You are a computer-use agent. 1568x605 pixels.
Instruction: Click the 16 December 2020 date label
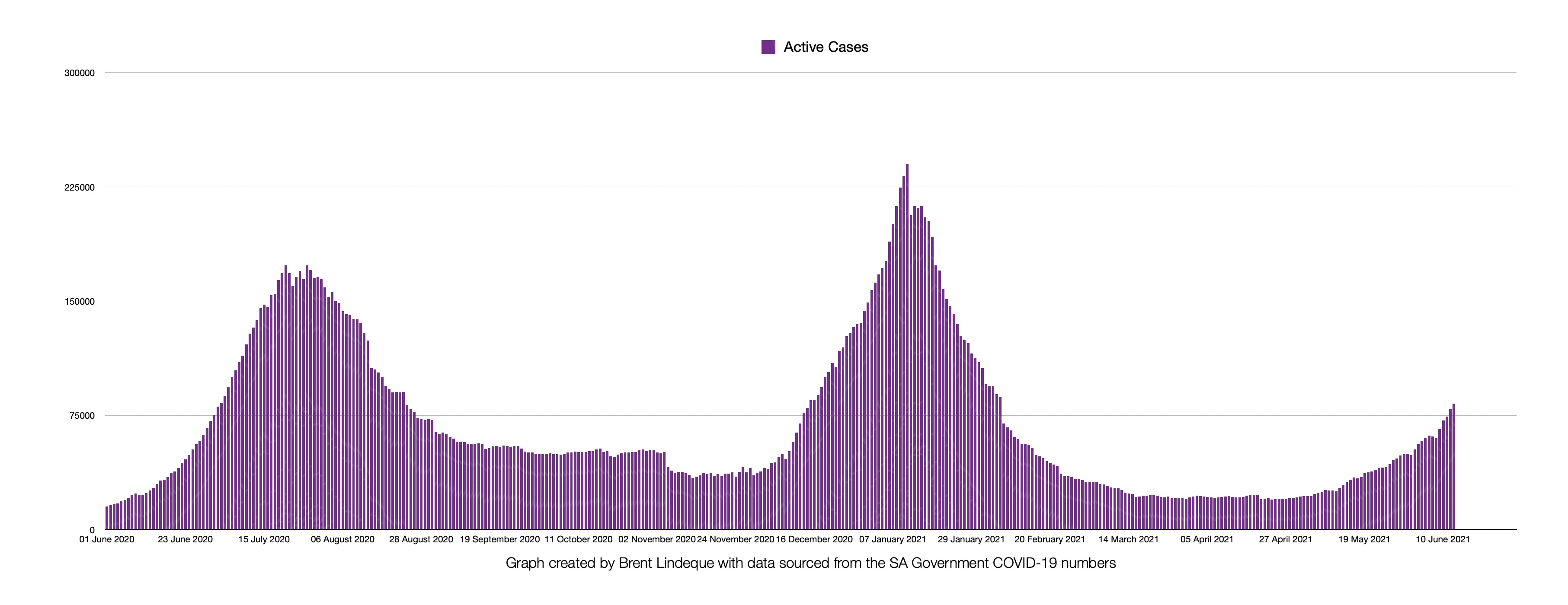point(814,539)
